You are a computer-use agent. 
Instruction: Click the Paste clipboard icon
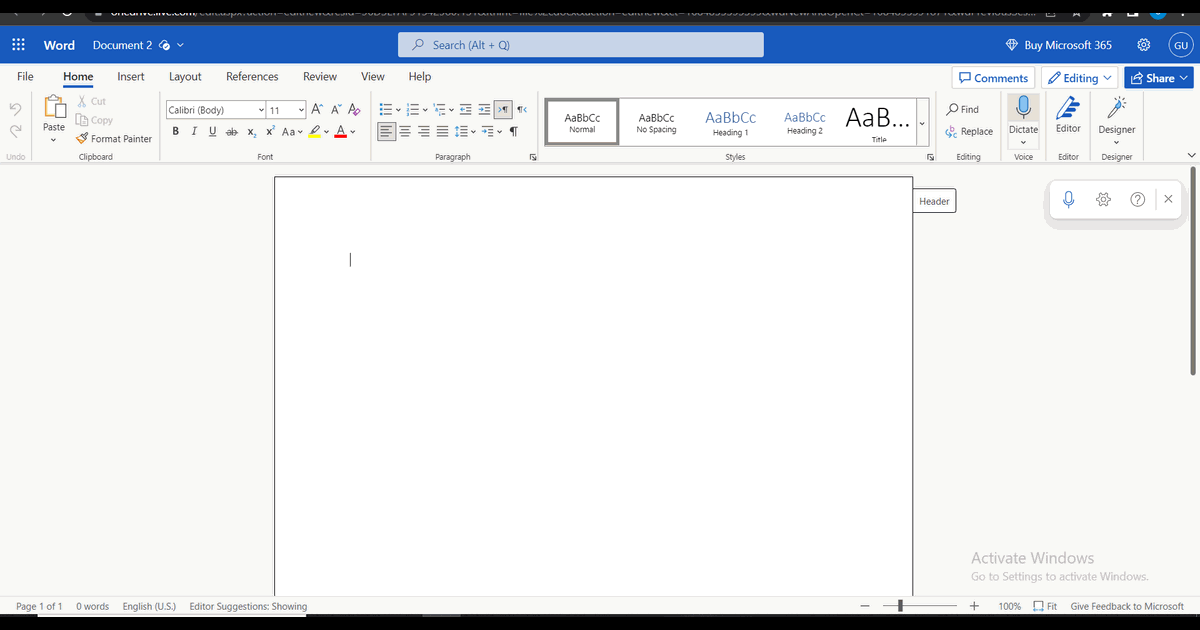(x=54, y=107)
